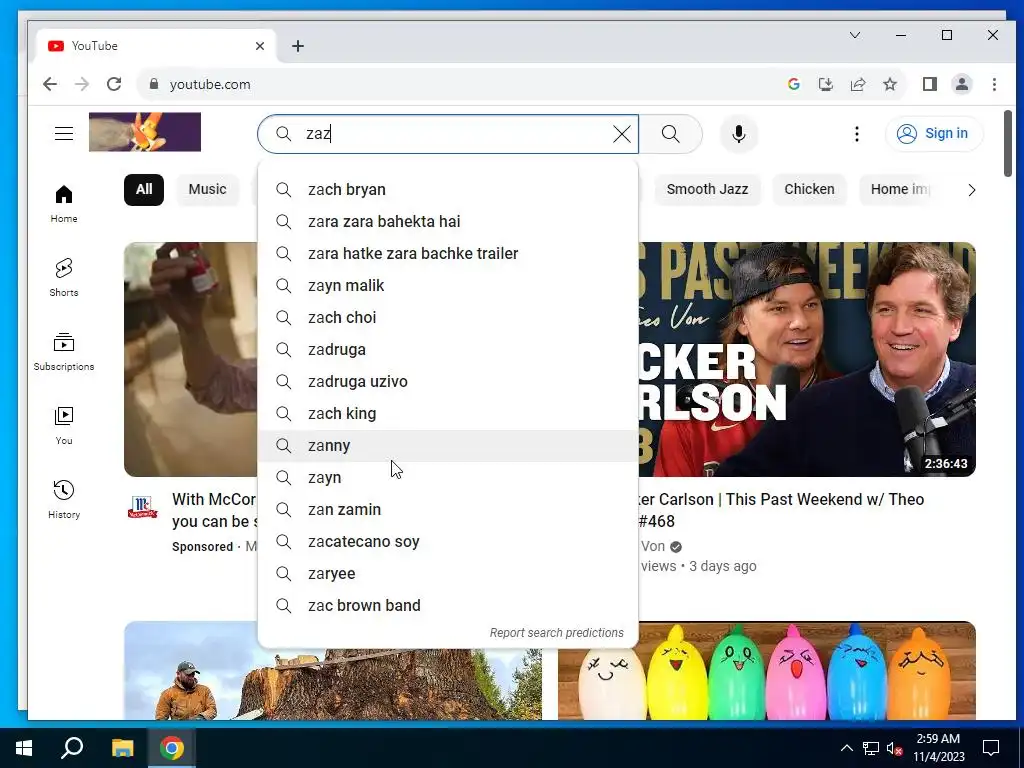Choose suggestion 'zayn'
This screenshot has width=1024, height=768.
(x=448, y=477)
